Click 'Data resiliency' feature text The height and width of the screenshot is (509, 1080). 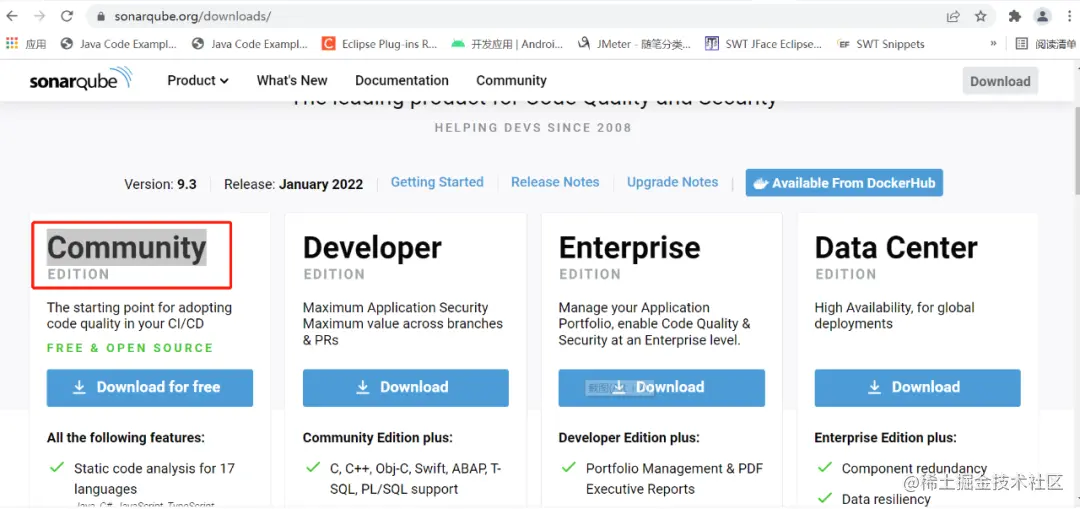click(x=886, y=499)
